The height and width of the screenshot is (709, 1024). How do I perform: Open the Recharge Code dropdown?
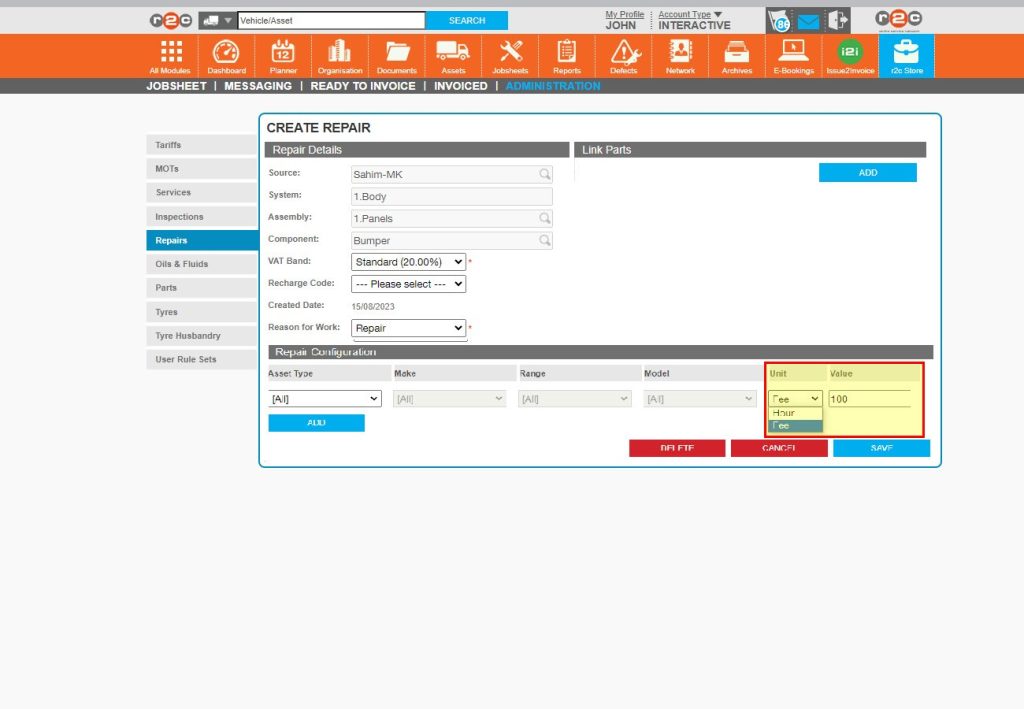(x=408, y=284)
